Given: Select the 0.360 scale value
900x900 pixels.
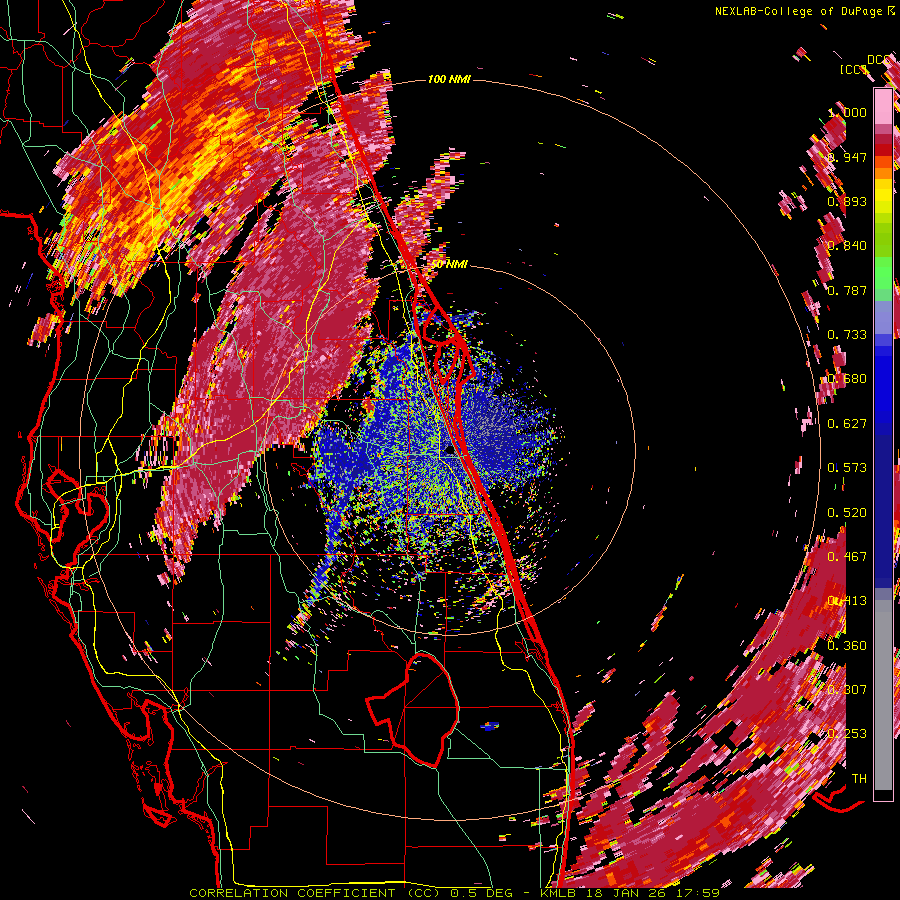Looking at the screenshot, I should tap(847, 646).
